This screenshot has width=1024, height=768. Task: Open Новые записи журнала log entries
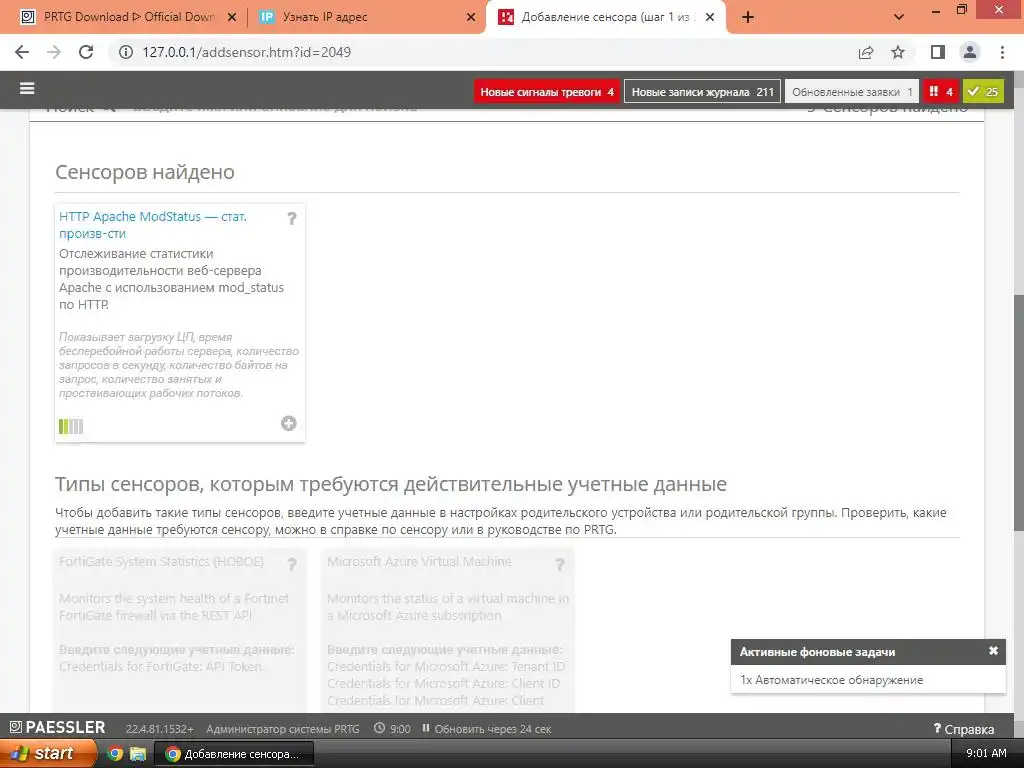coord(702,92)
